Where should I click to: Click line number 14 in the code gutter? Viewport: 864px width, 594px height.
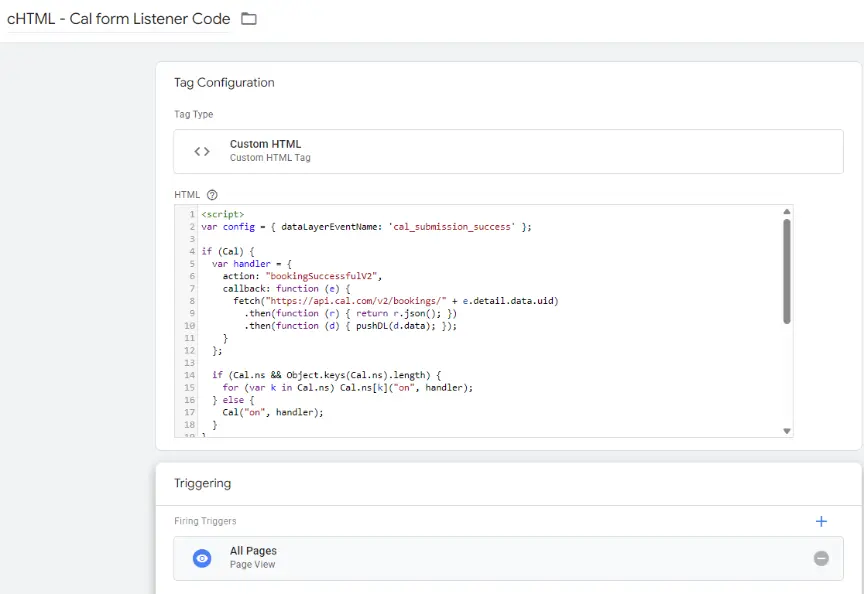click(x=189, y=374)
